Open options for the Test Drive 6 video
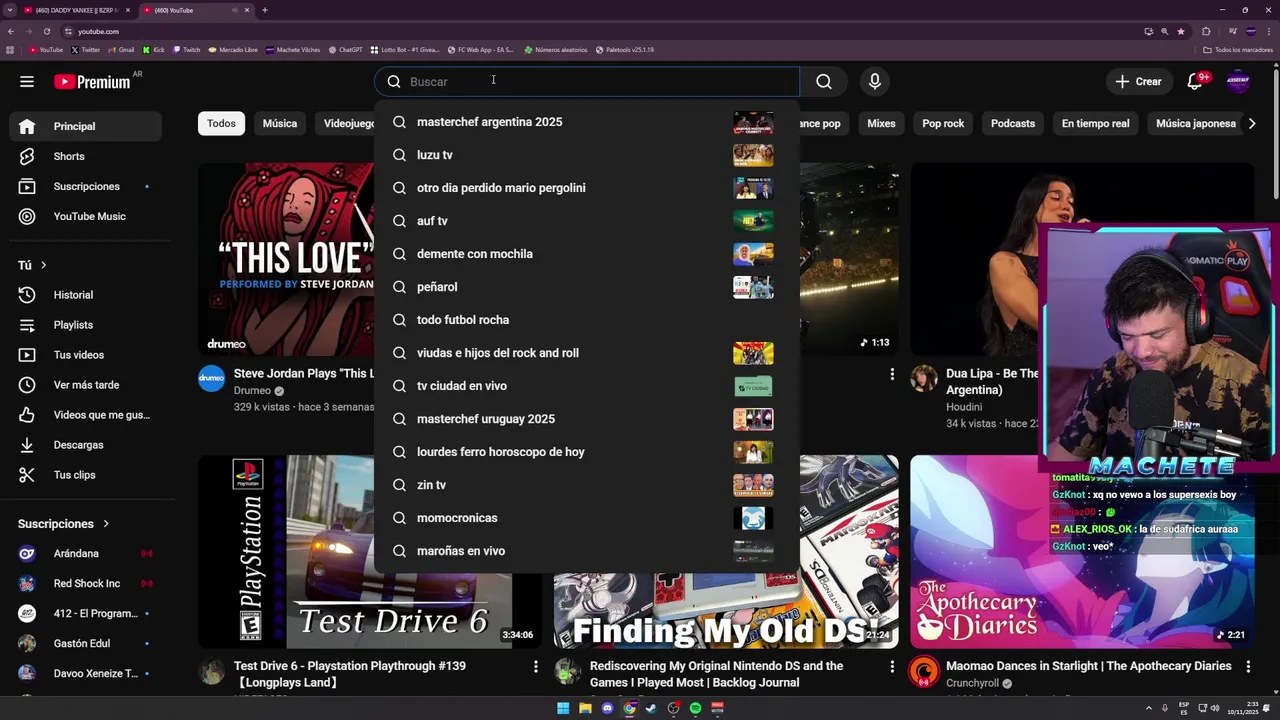The height and width of the screenshot is (720, 1280). tap(536, 666)
